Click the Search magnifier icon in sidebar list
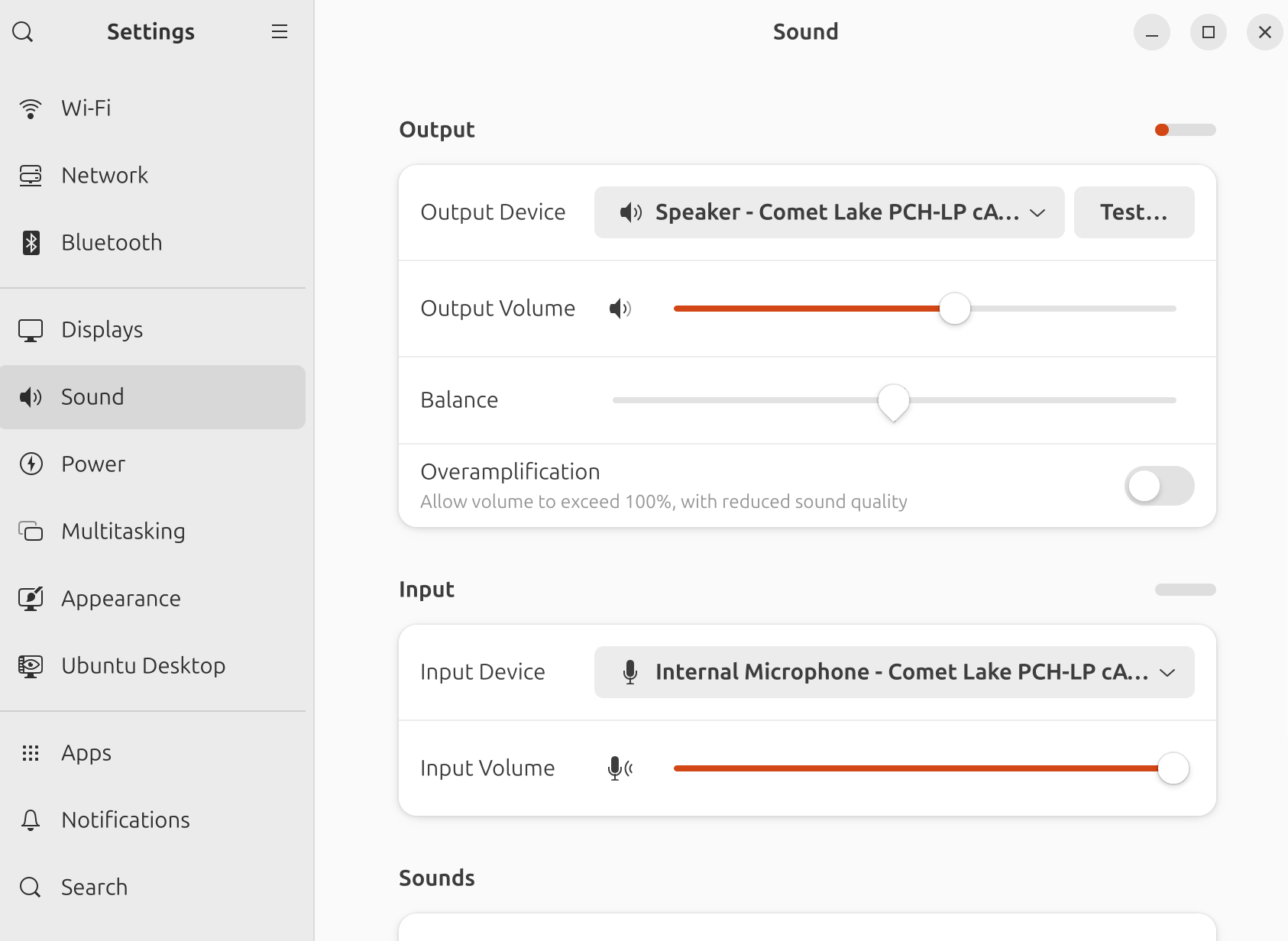The image size is (1288, 941). 31,888
